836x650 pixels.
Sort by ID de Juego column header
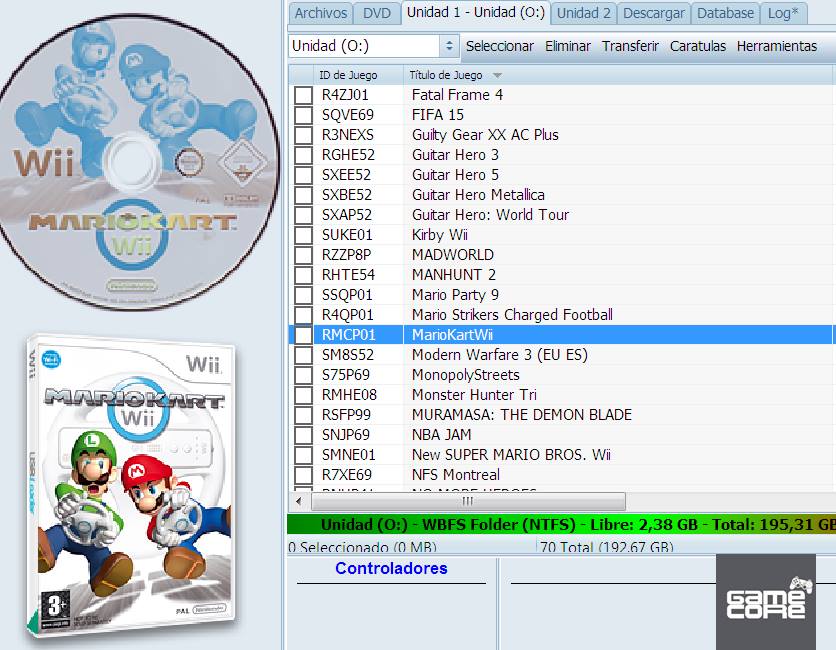(x=358, y=75)
